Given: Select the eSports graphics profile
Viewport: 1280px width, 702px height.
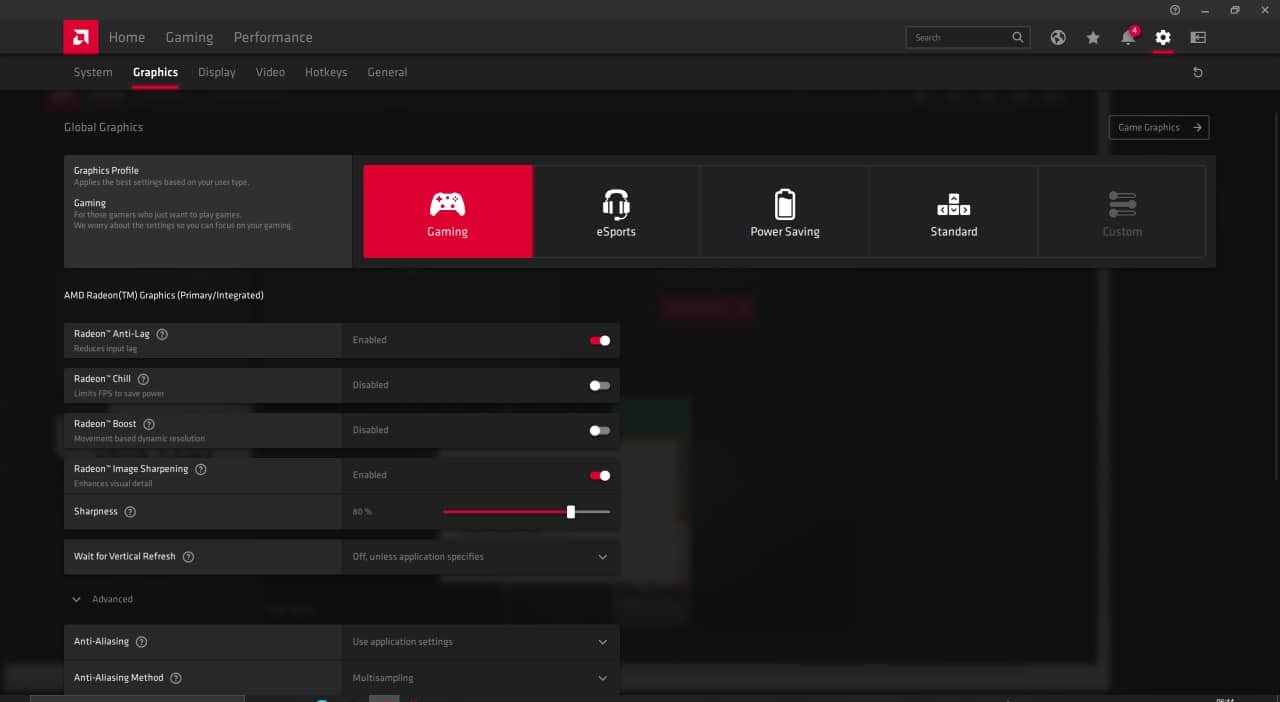Looking at the screenshot, I should click(616, 212).
